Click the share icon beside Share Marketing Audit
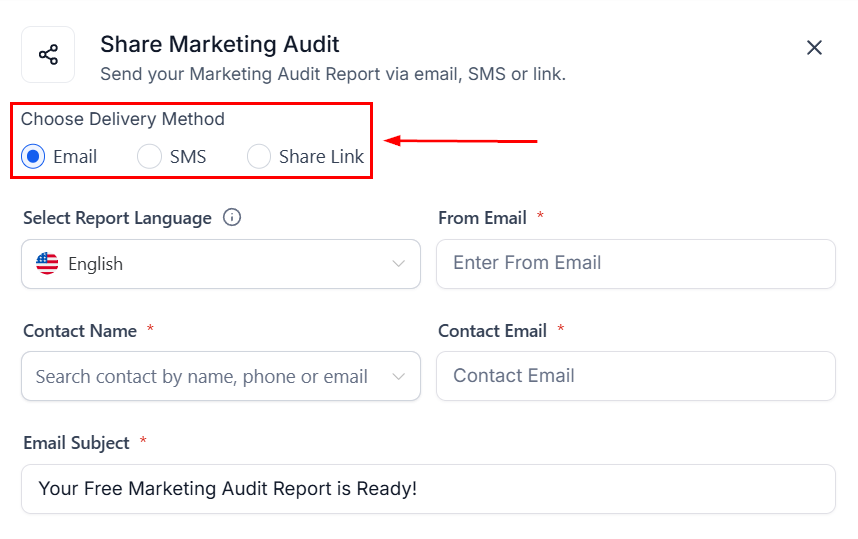The width and height of the screenshot is (858, 539). pyautogui.click(x=48, y=55)
